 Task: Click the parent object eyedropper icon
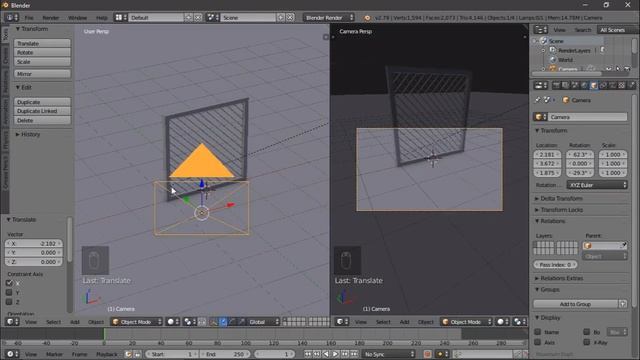click(x=623, y=245)
